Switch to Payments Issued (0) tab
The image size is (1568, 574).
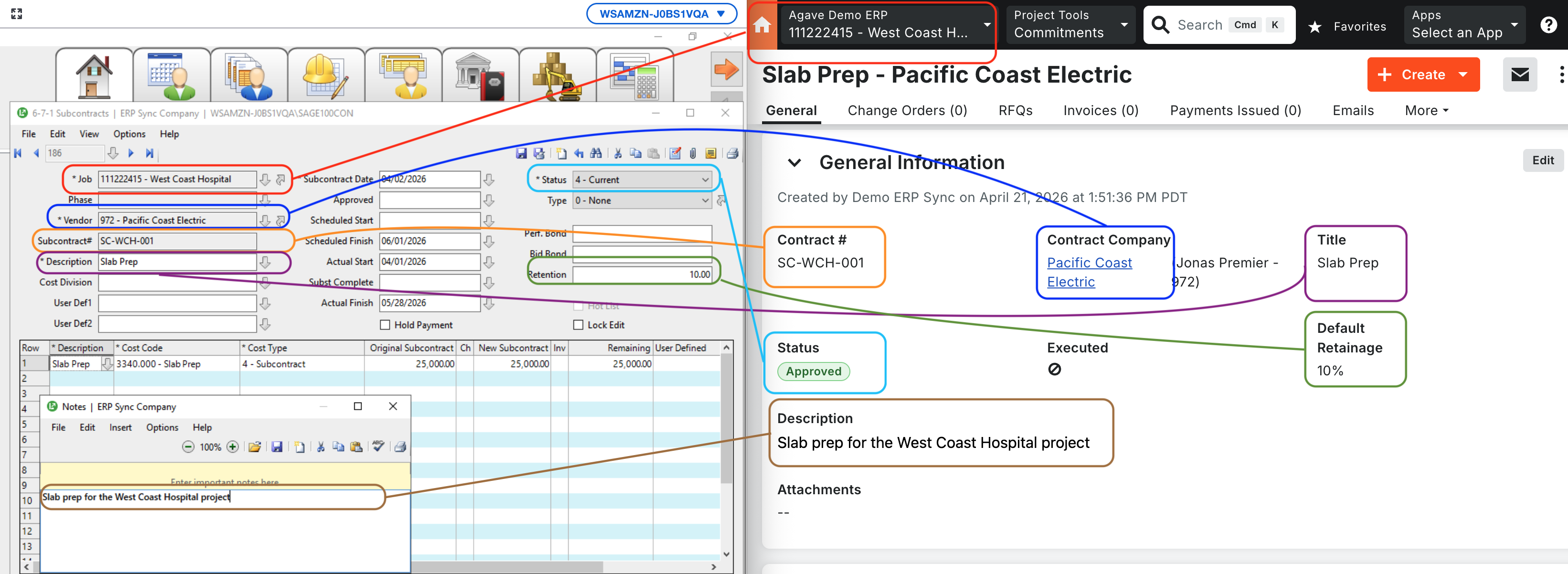coord(1235,110)
